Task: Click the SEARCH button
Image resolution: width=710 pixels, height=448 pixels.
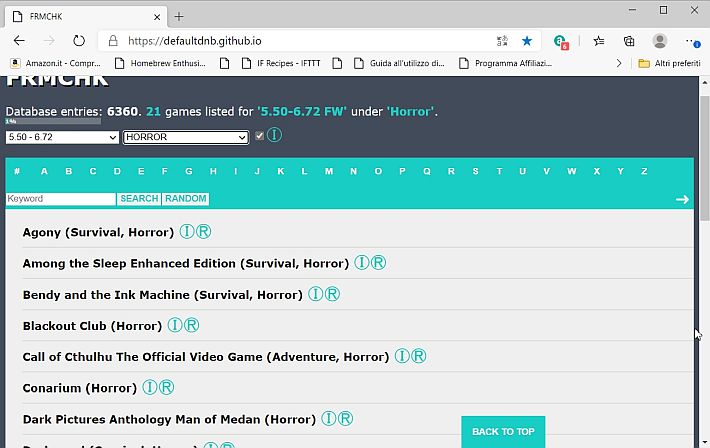Action: (x=139, y=198)
